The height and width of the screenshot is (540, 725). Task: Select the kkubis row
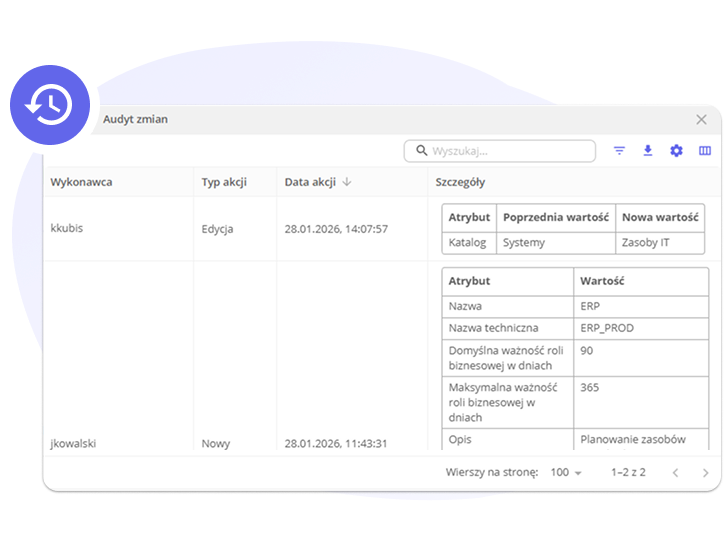pos(67,228)
